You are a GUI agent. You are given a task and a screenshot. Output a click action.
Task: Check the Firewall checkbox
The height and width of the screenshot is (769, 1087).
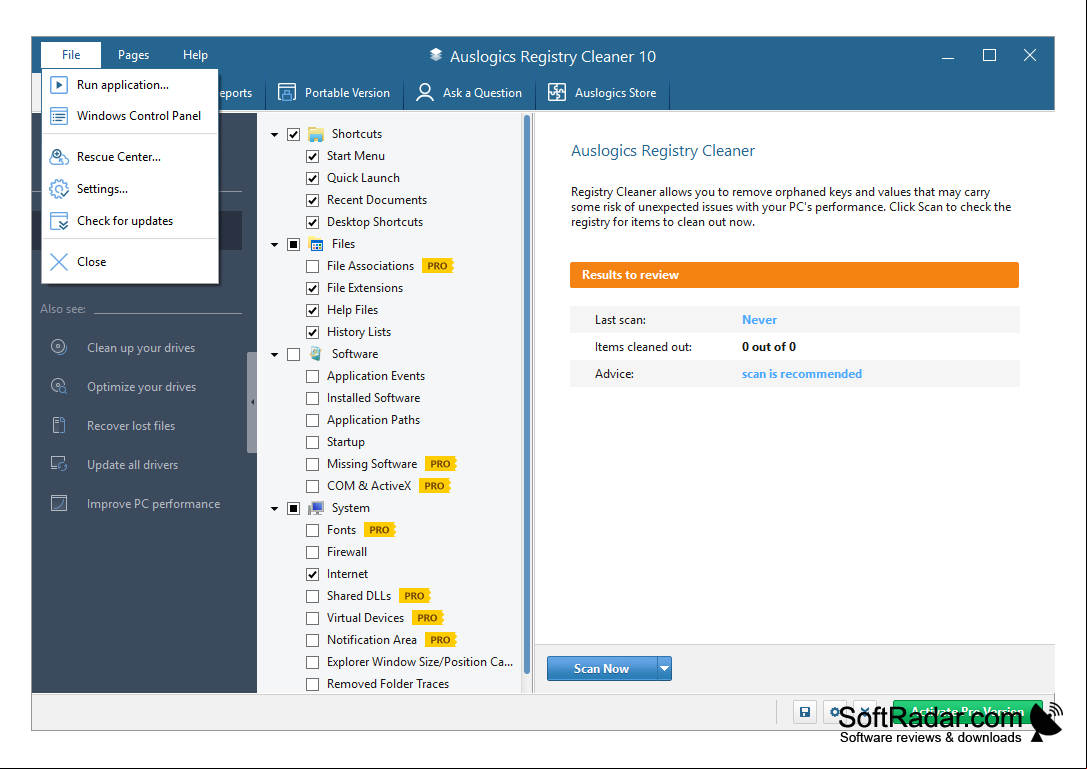[313, 552]
